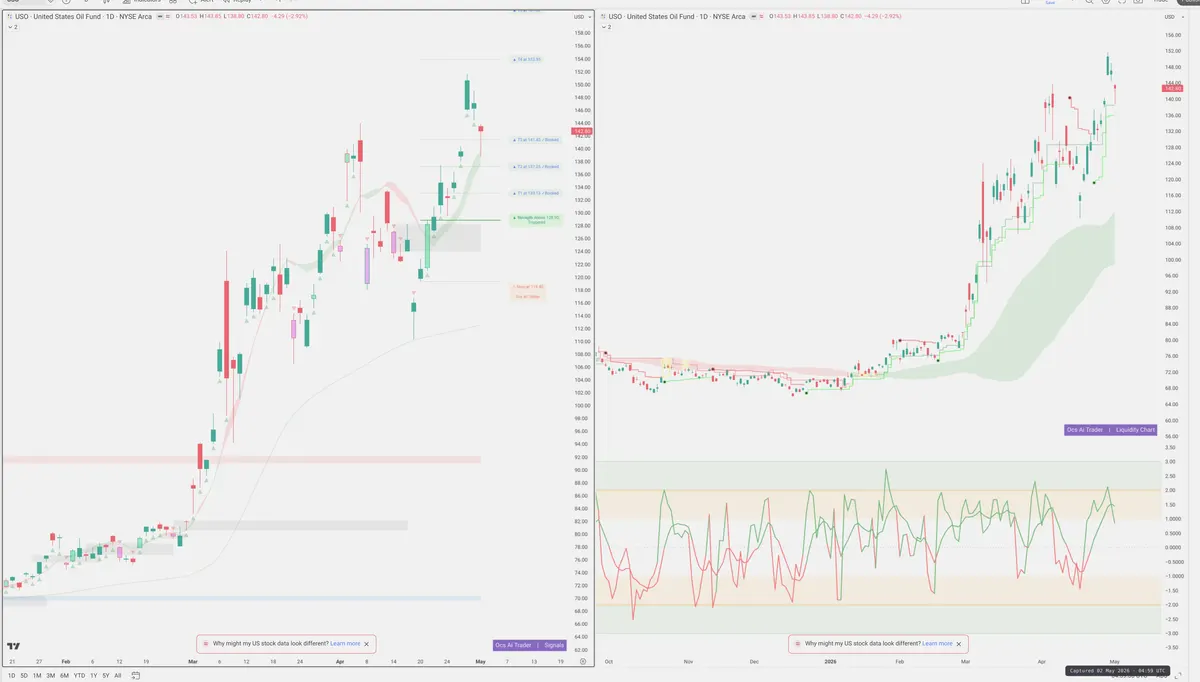
Task: Open the USD currency dropdown on left chart
Action: click(x=580, y=17)
